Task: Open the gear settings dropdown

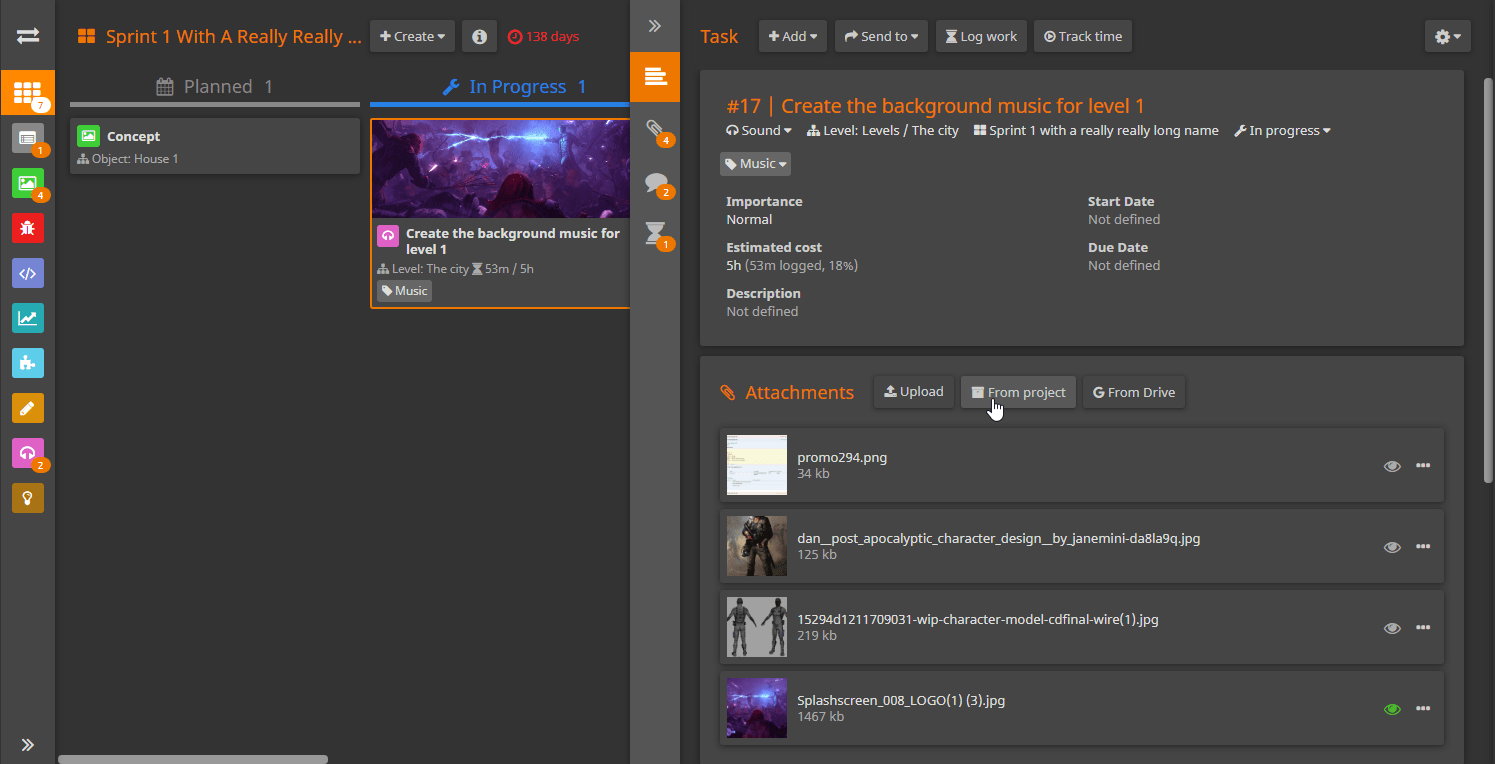Action: [x=1447, y=36]
